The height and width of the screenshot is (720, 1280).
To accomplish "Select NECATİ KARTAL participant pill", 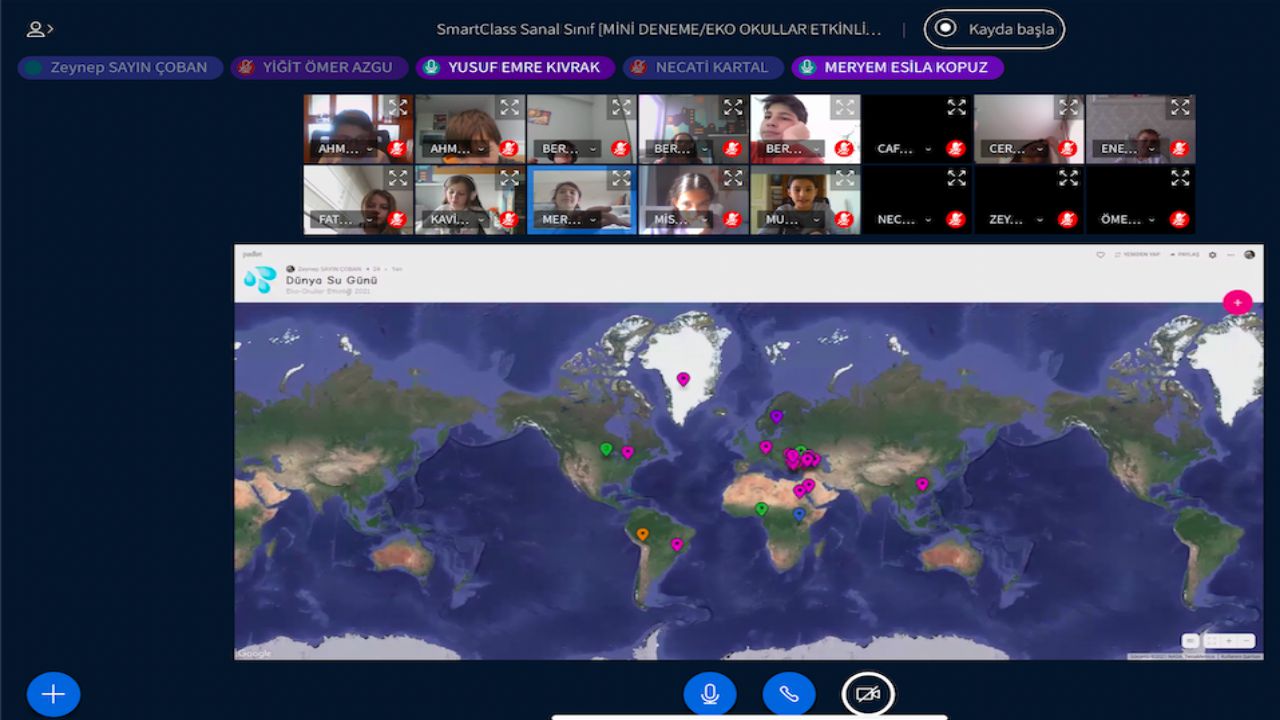I will click(703, 67).
